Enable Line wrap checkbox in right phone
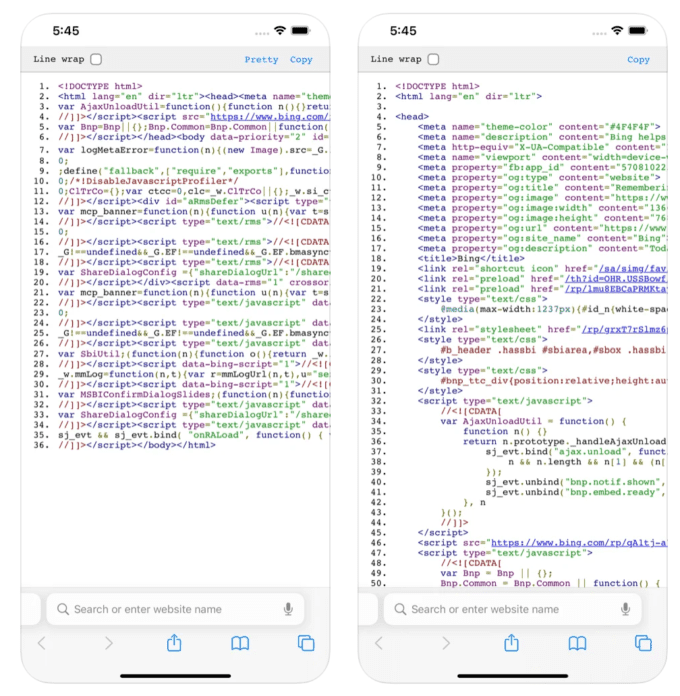 433,59
